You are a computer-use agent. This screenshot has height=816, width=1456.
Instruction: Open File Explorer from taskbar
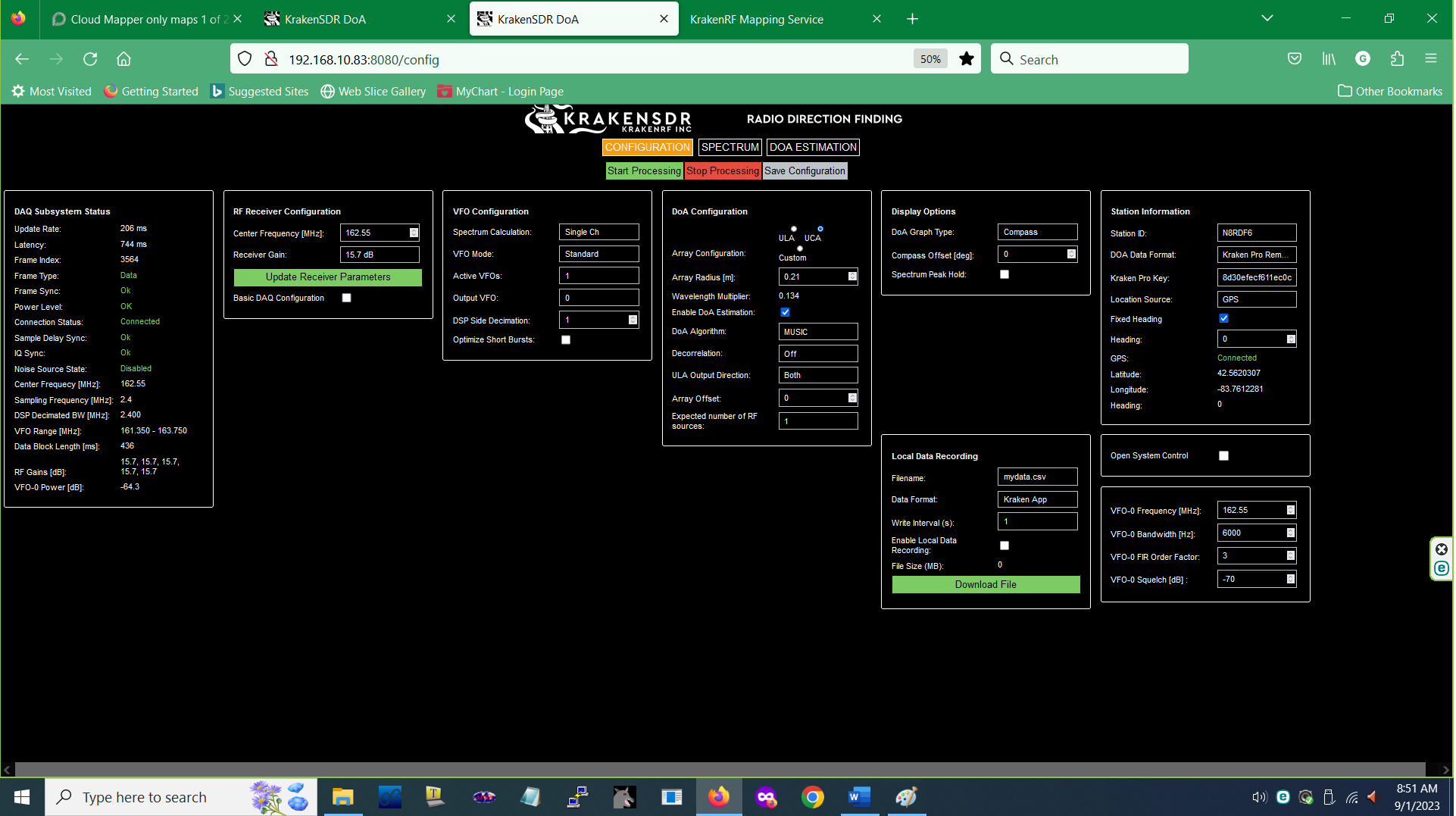pyautogui.click(x=342, y=797)
